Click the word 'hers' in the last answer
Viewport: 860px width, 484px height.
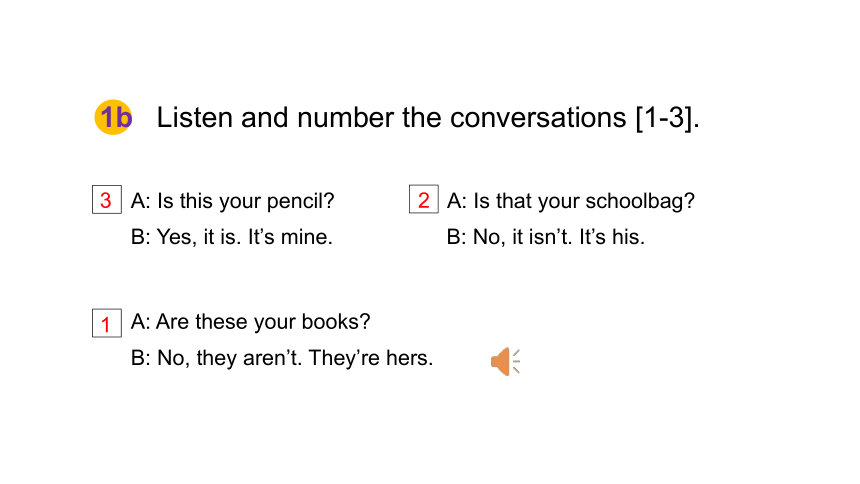pos(406,358)
